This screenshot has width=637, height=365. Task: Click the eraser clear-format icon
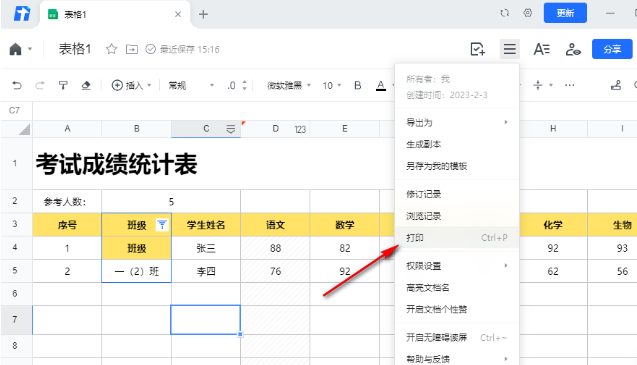pyautogui.click(x=86, y=85)
